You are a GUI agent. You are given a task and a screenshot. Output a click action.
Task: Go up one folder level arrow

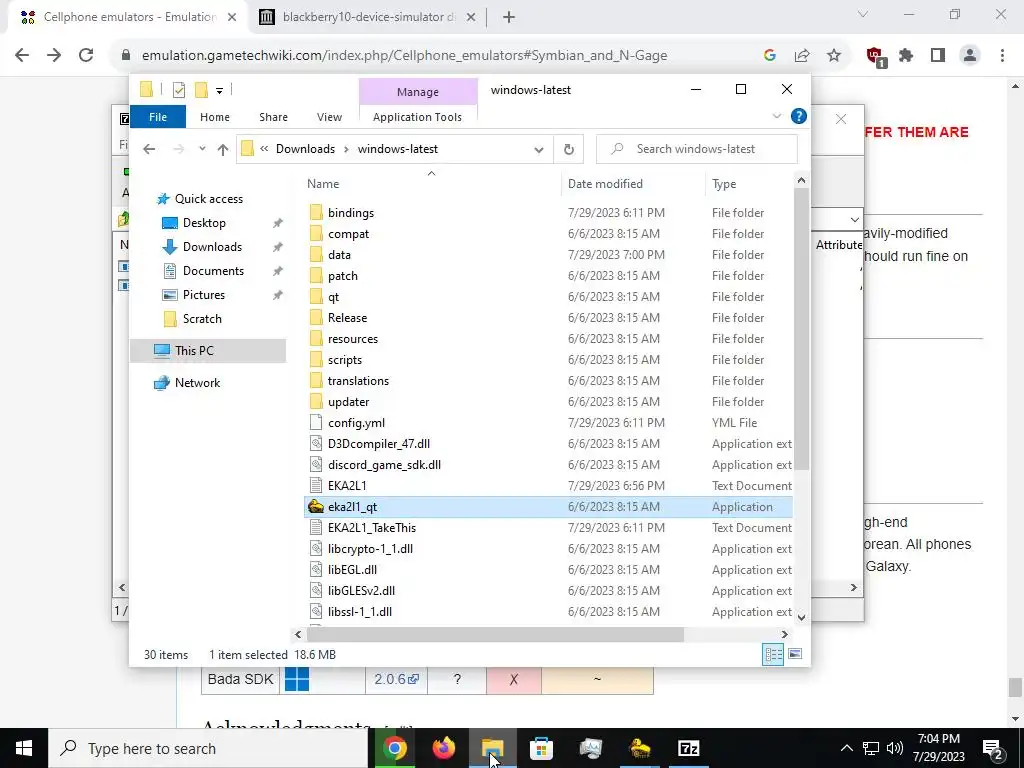(223, 149)
